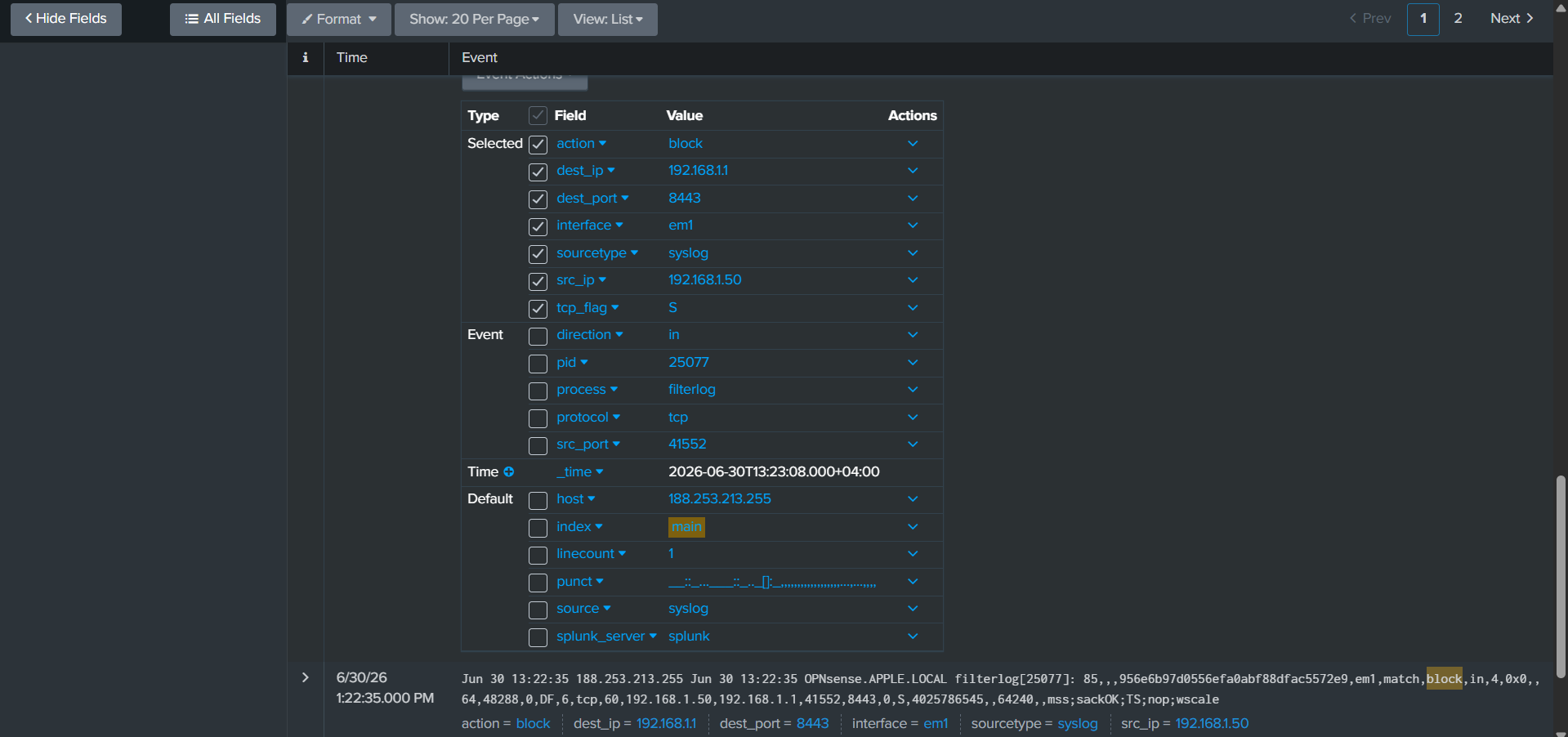Go to results page 2
Viewport: 1568px width, 737px height.
pos(1458,19)
